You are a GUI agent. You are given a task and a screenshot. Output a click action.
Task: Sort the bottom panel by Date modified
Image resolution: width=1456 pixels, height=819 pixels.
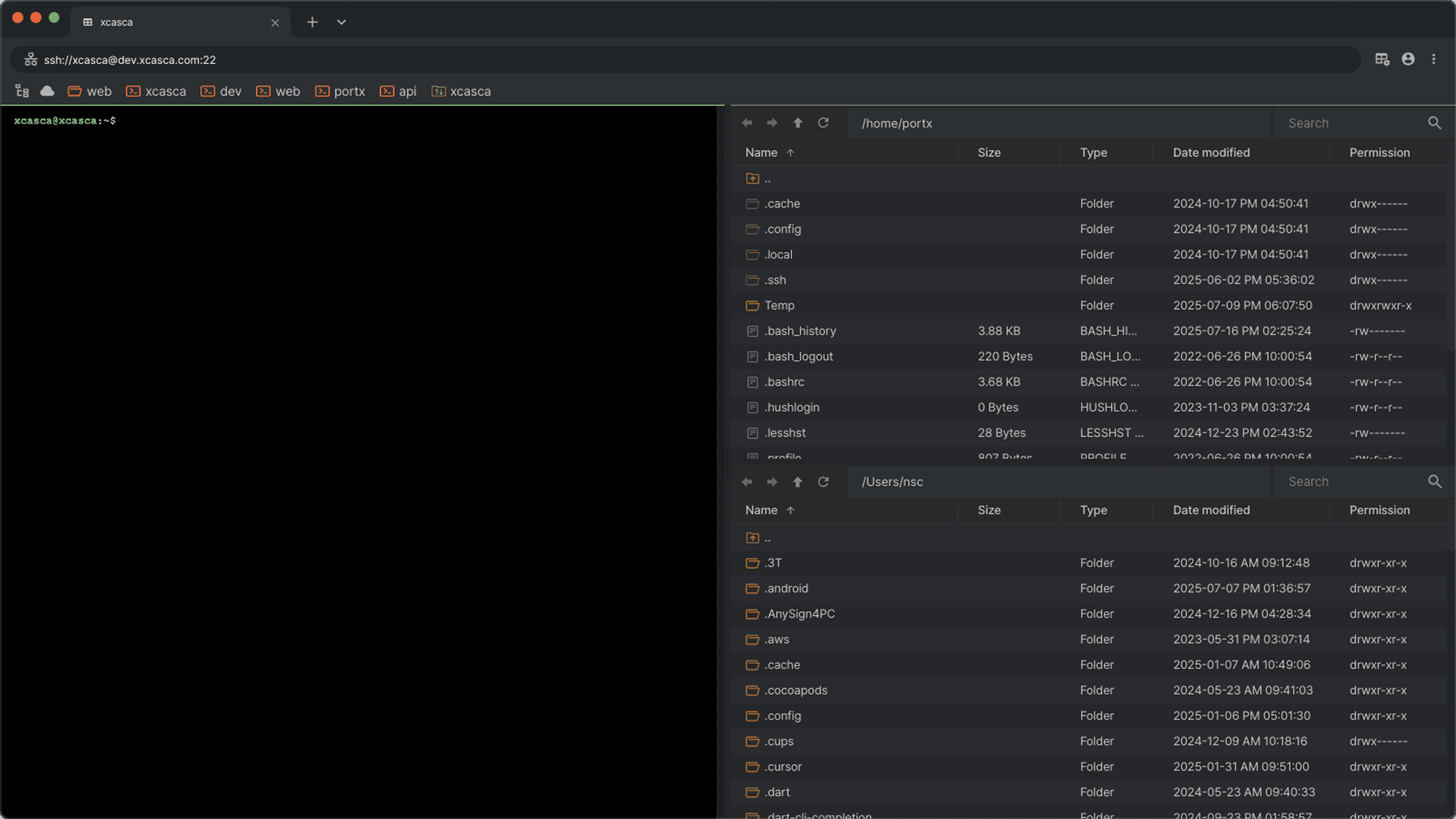(x=1211, y=510)
